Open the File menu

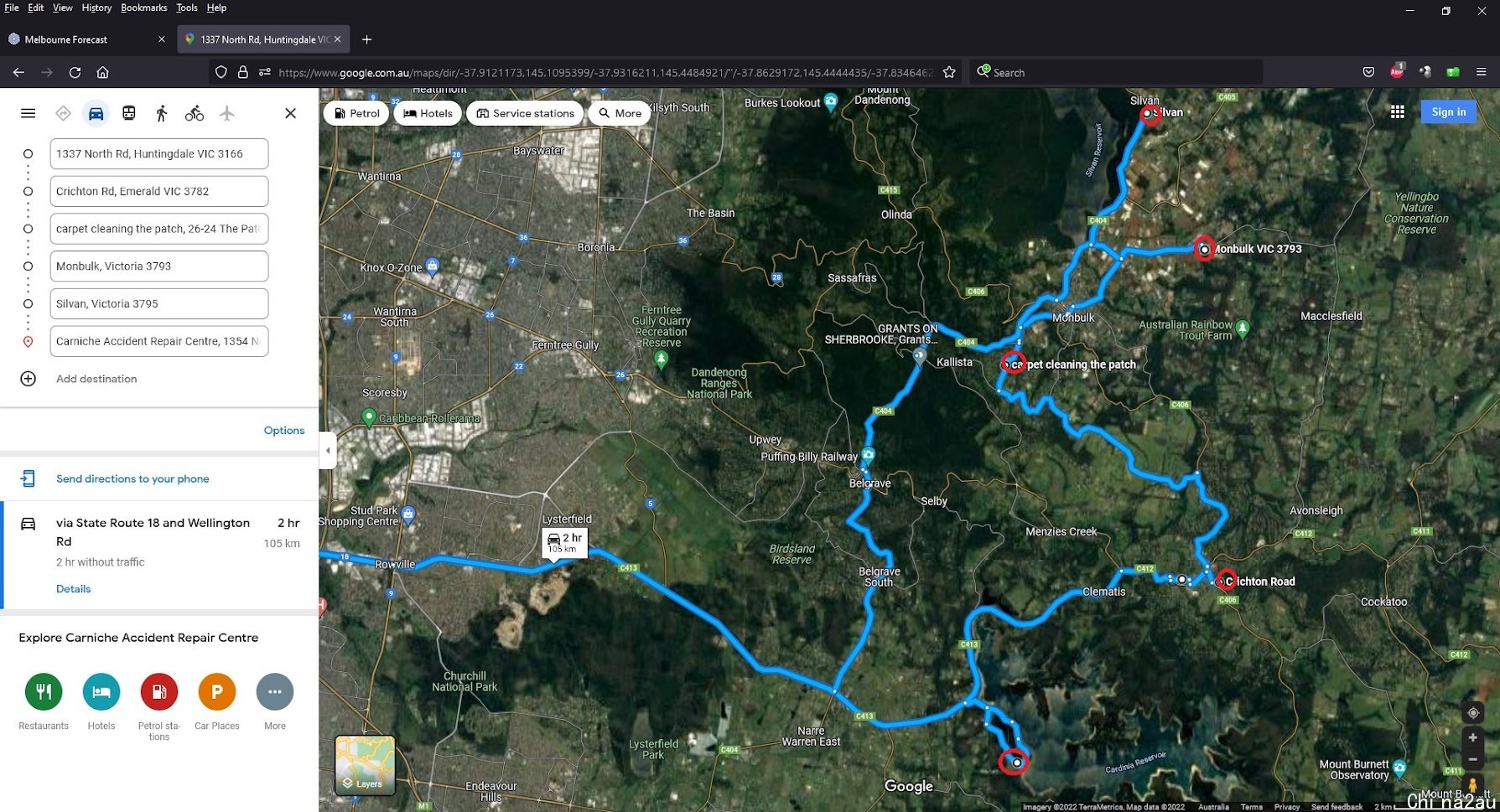click(12, 8)
